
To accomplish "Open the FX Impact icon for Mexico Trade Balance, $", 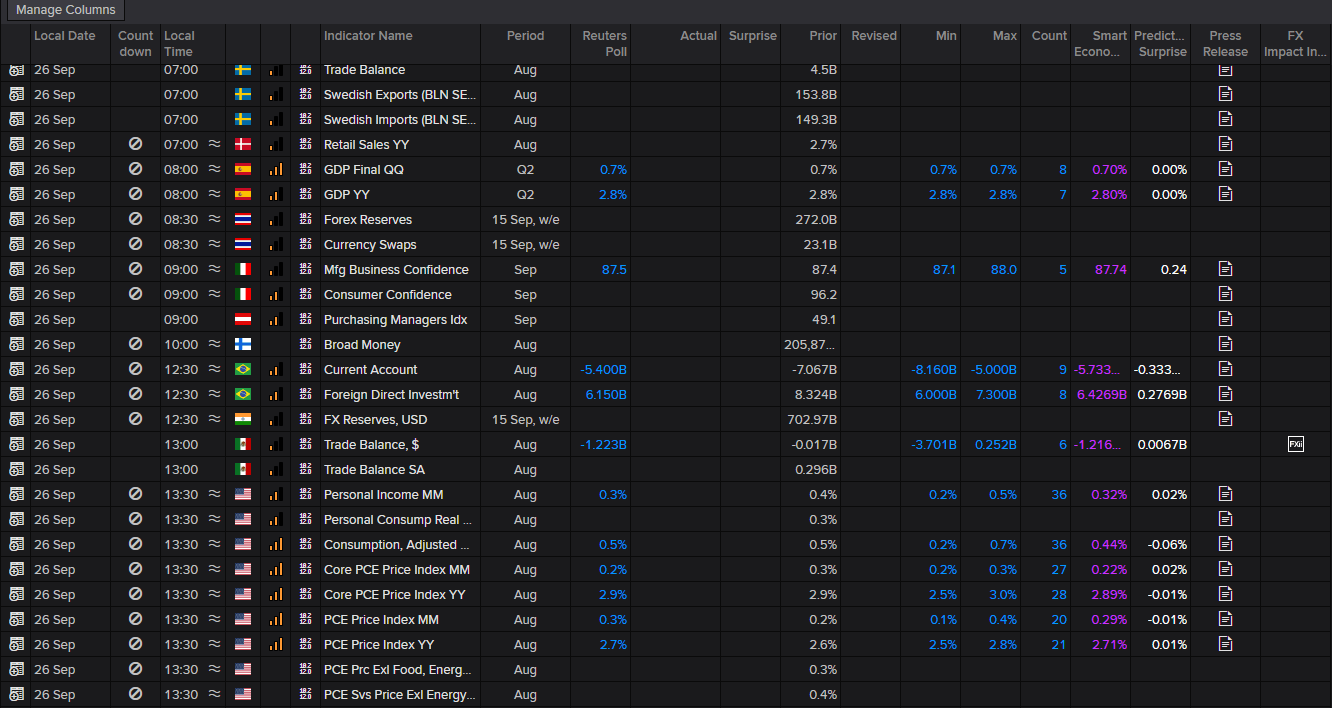I will [x=1295, y=444].
